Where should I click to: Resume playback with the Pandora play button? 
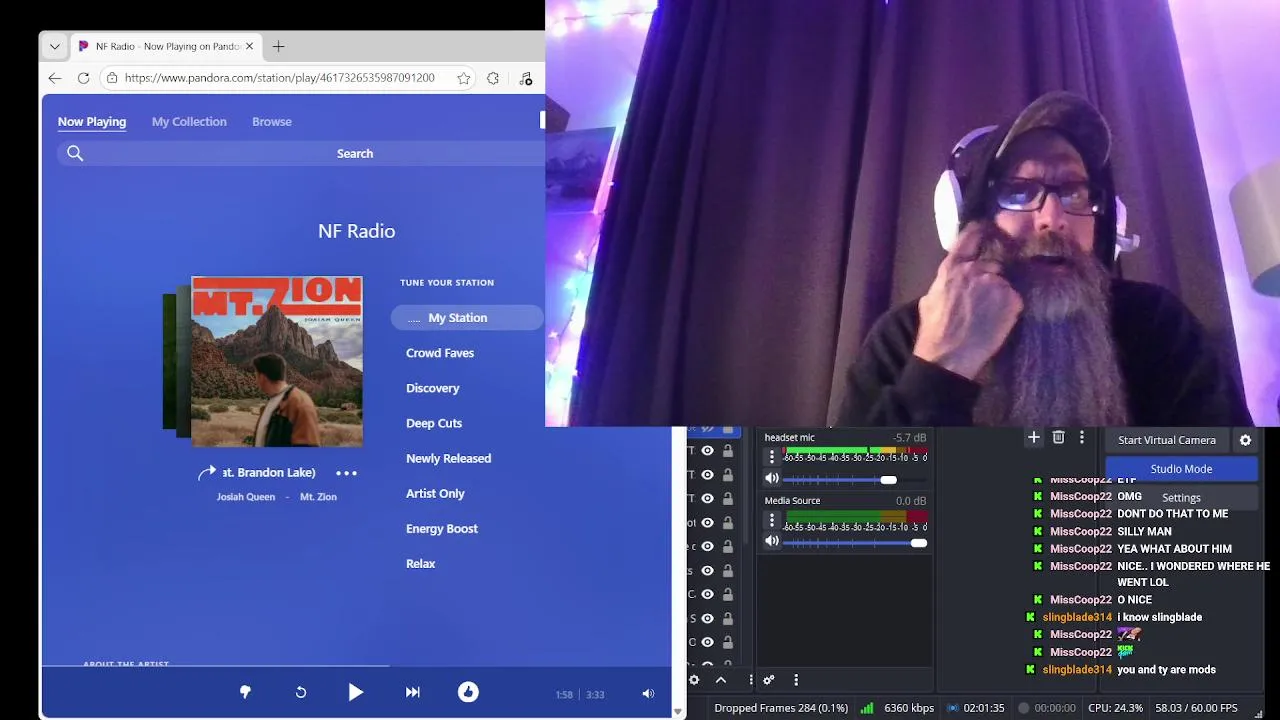pos(355,692)
